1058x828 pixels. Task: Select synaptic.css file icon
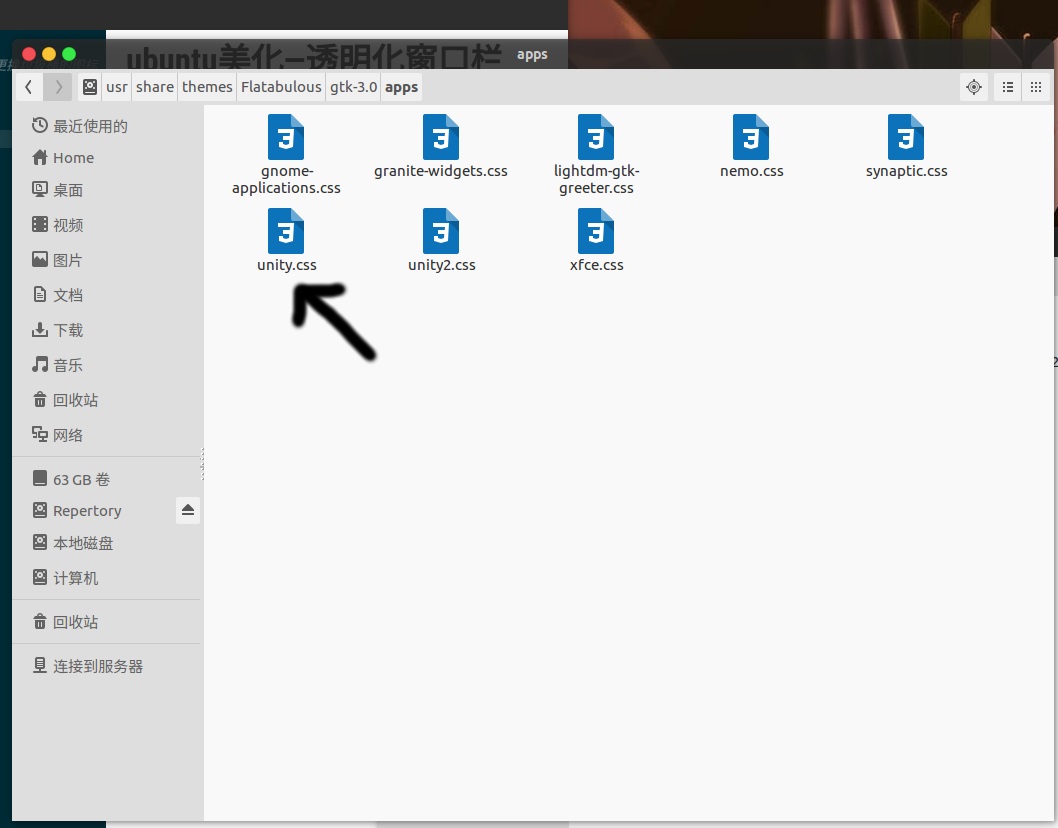click(x=906, y=138)
